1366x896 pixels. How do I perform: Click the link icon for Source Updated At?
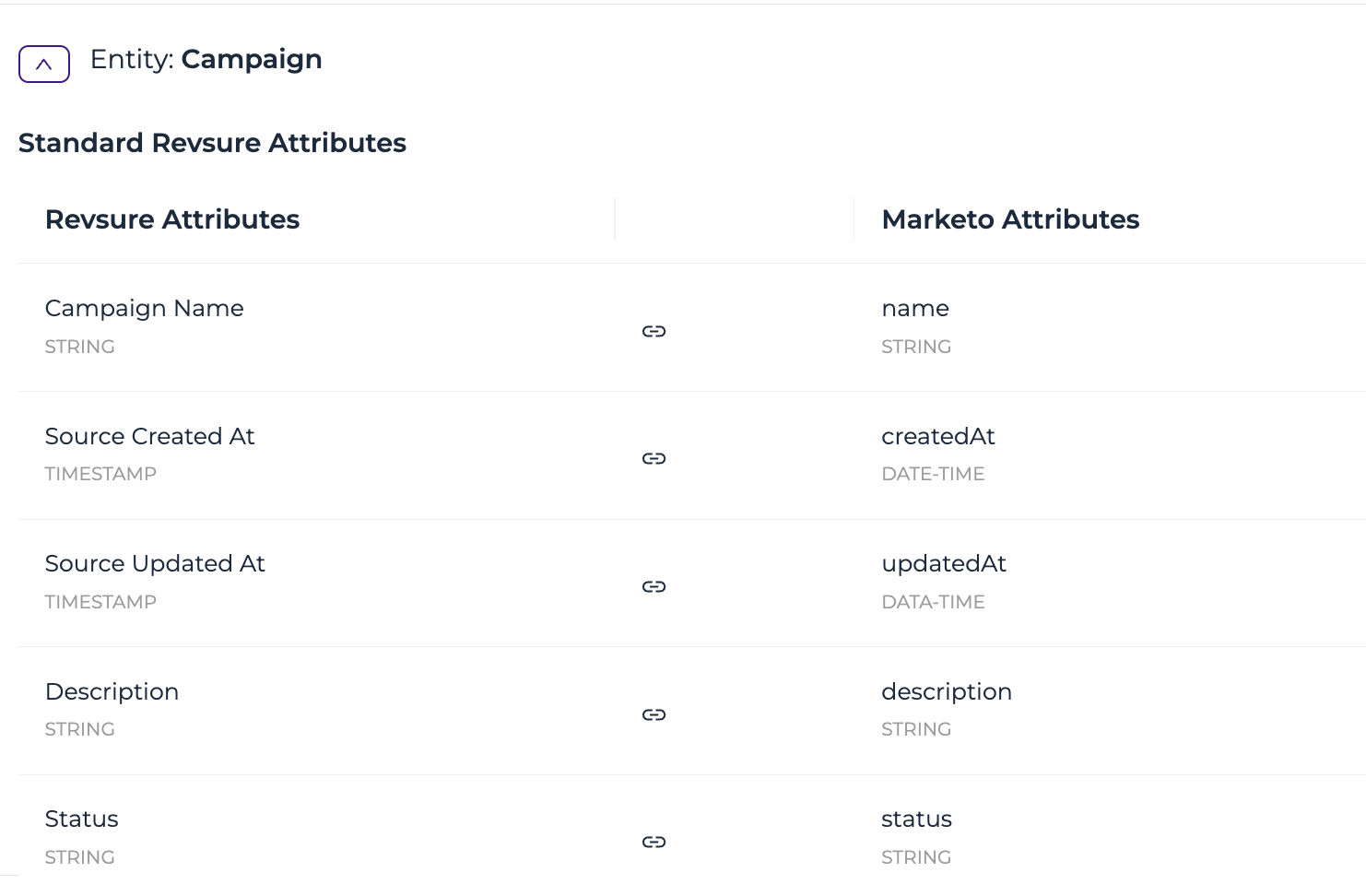click(654, 586)
